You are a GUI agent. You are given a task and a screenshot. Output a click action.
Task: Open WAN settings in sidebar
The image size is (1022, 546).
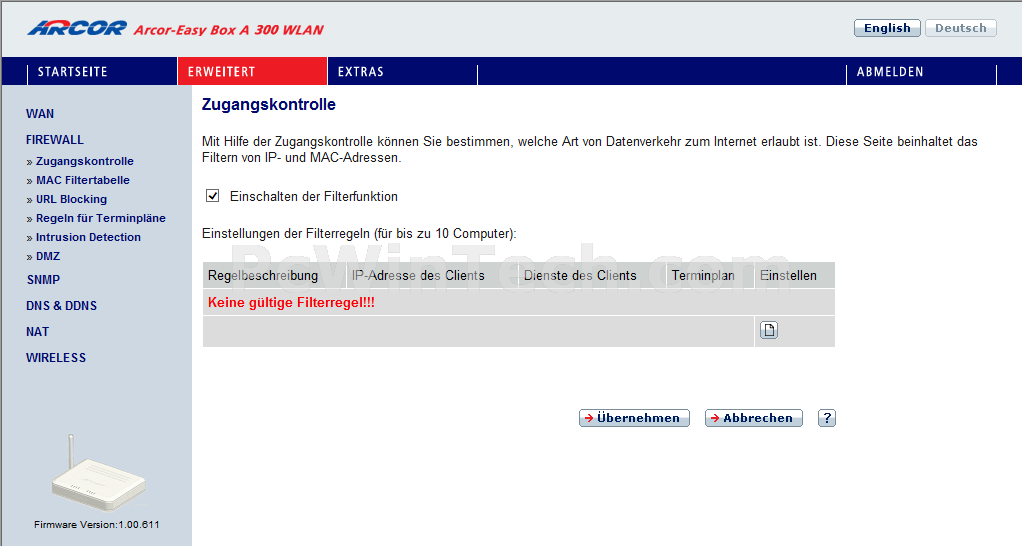coord(40,113)
